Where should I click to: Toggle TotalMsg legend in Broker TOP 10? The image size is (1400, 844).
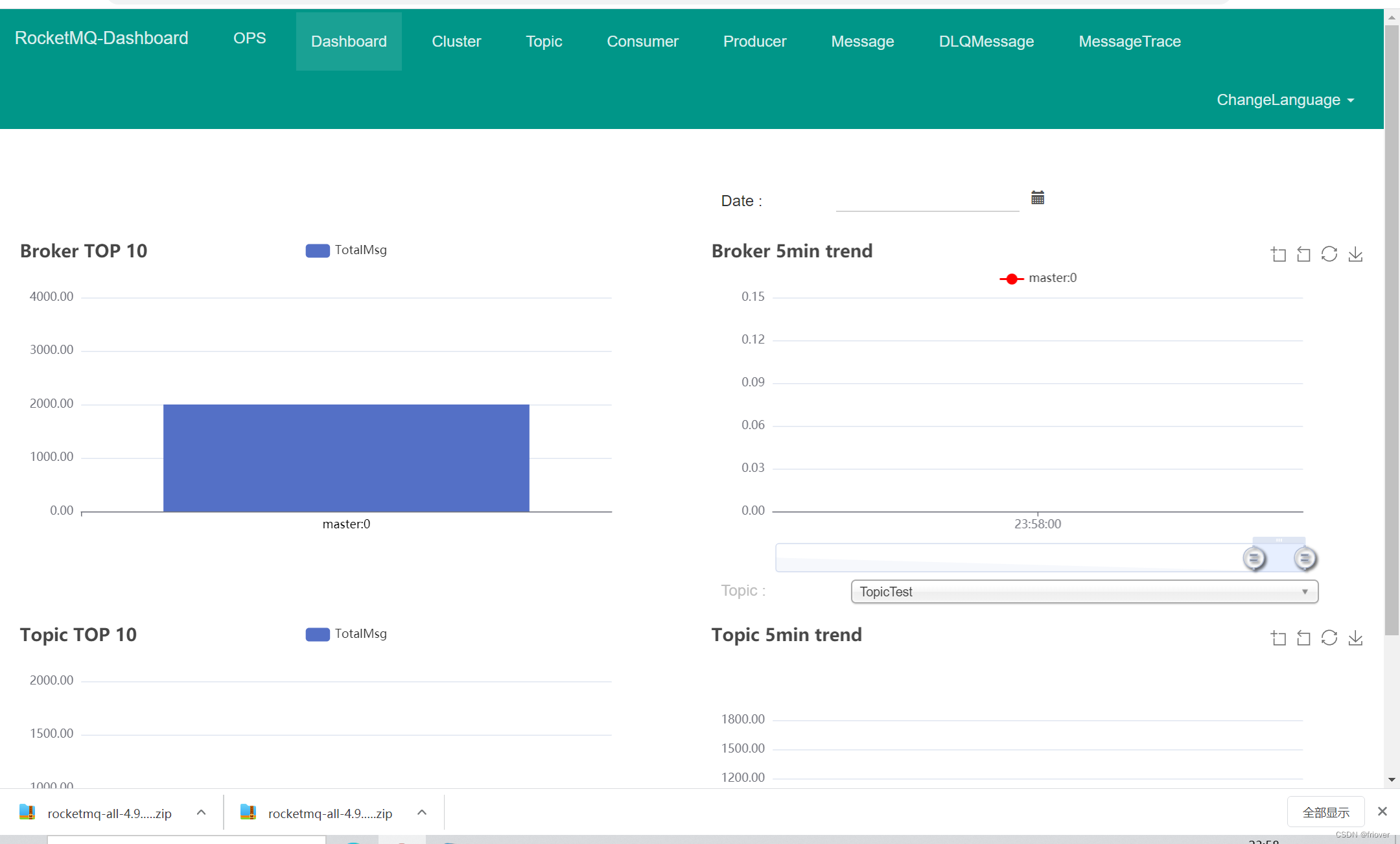[346, 250]
